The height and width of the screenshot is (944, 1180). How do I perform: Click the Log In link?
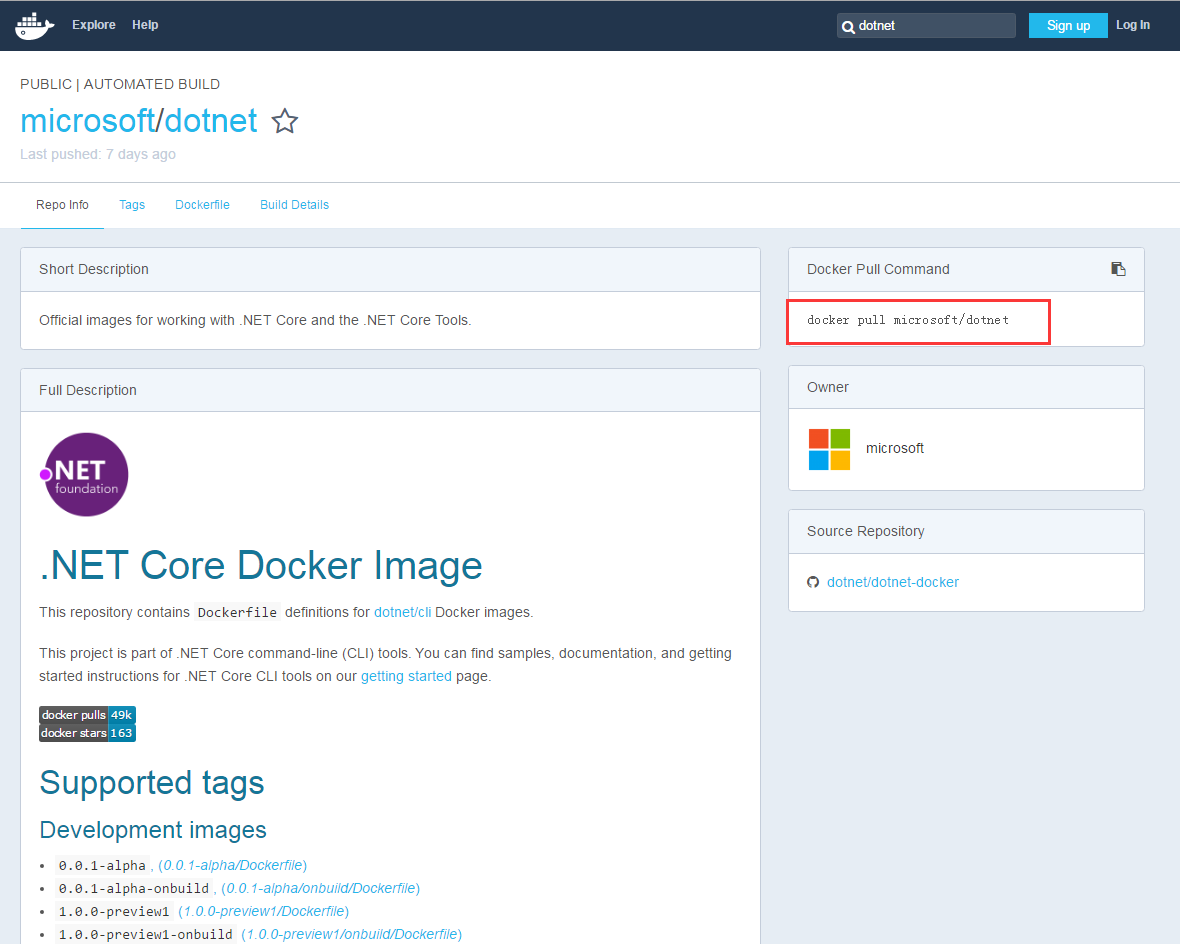(x=1132, y=24)
